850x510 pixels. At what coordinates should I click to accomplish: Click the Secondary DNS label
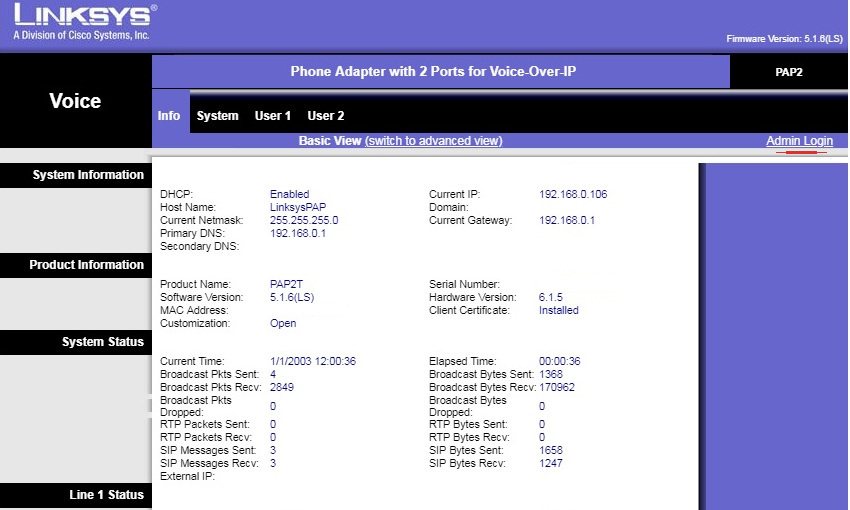[x=199, y=246]
